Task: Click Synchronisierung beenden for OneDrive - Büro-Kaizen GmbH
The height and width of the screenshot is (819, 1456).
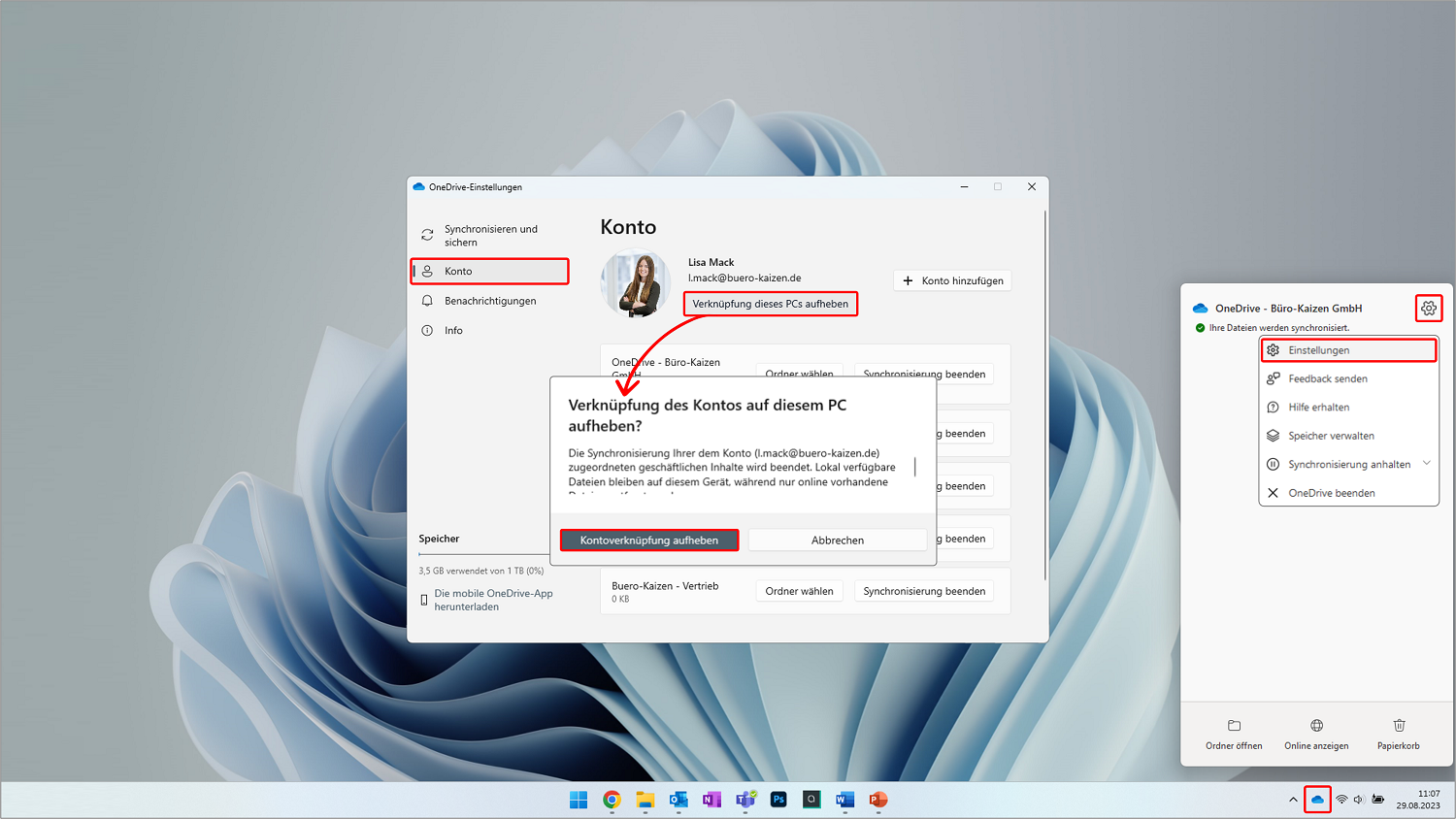Action: (x=924, y=374)
